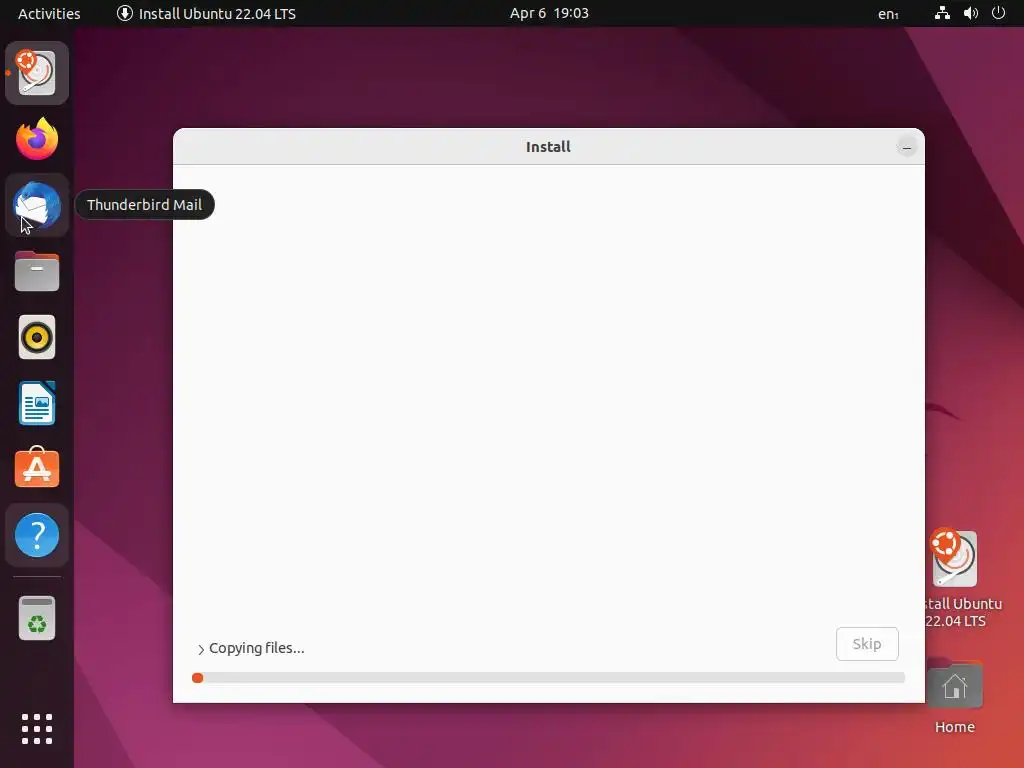Open the Activities overview

(x=49, y=14)
